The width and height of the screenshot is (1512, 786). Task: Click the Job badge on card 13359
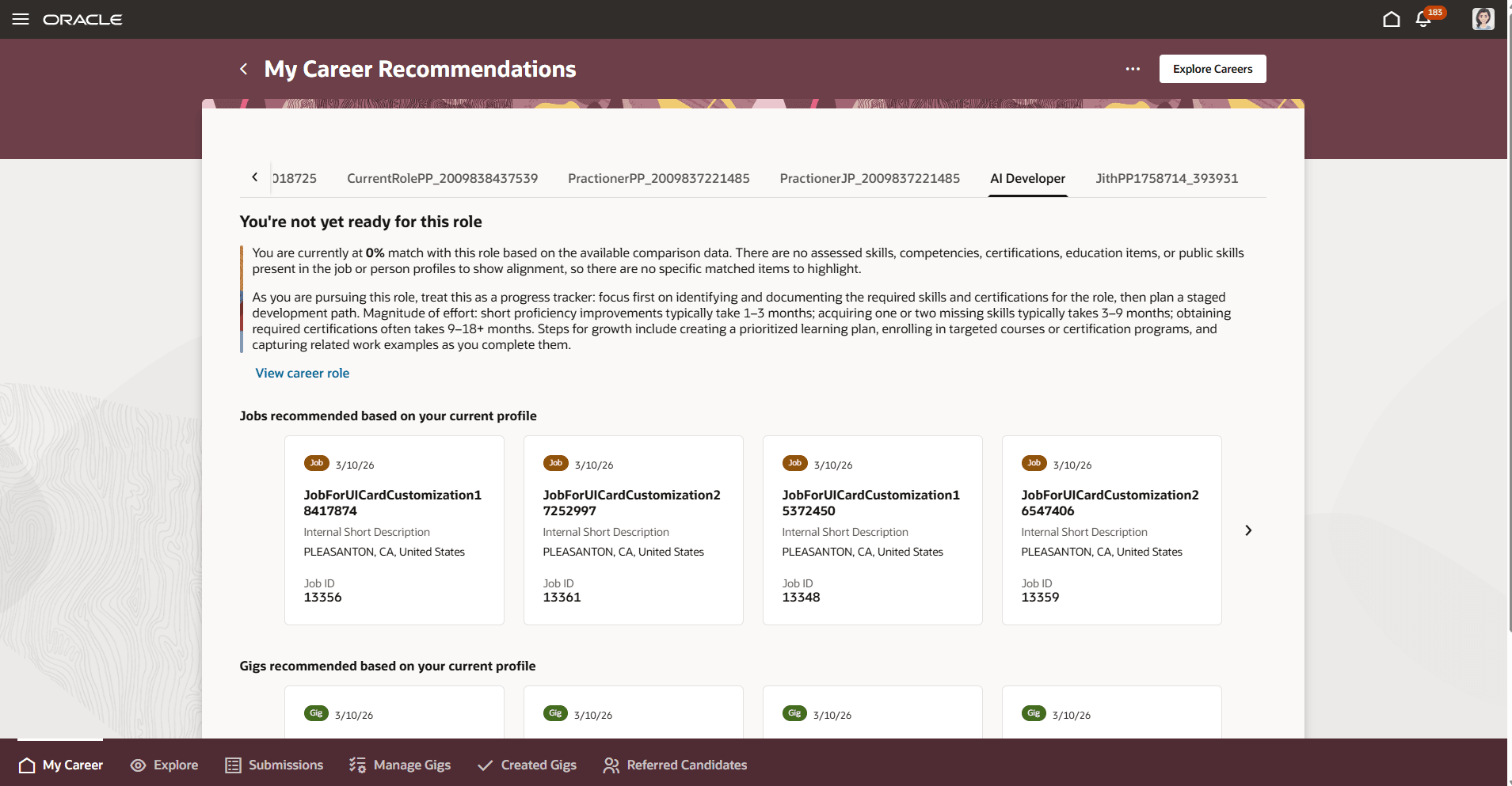(x=1034, y=463)
